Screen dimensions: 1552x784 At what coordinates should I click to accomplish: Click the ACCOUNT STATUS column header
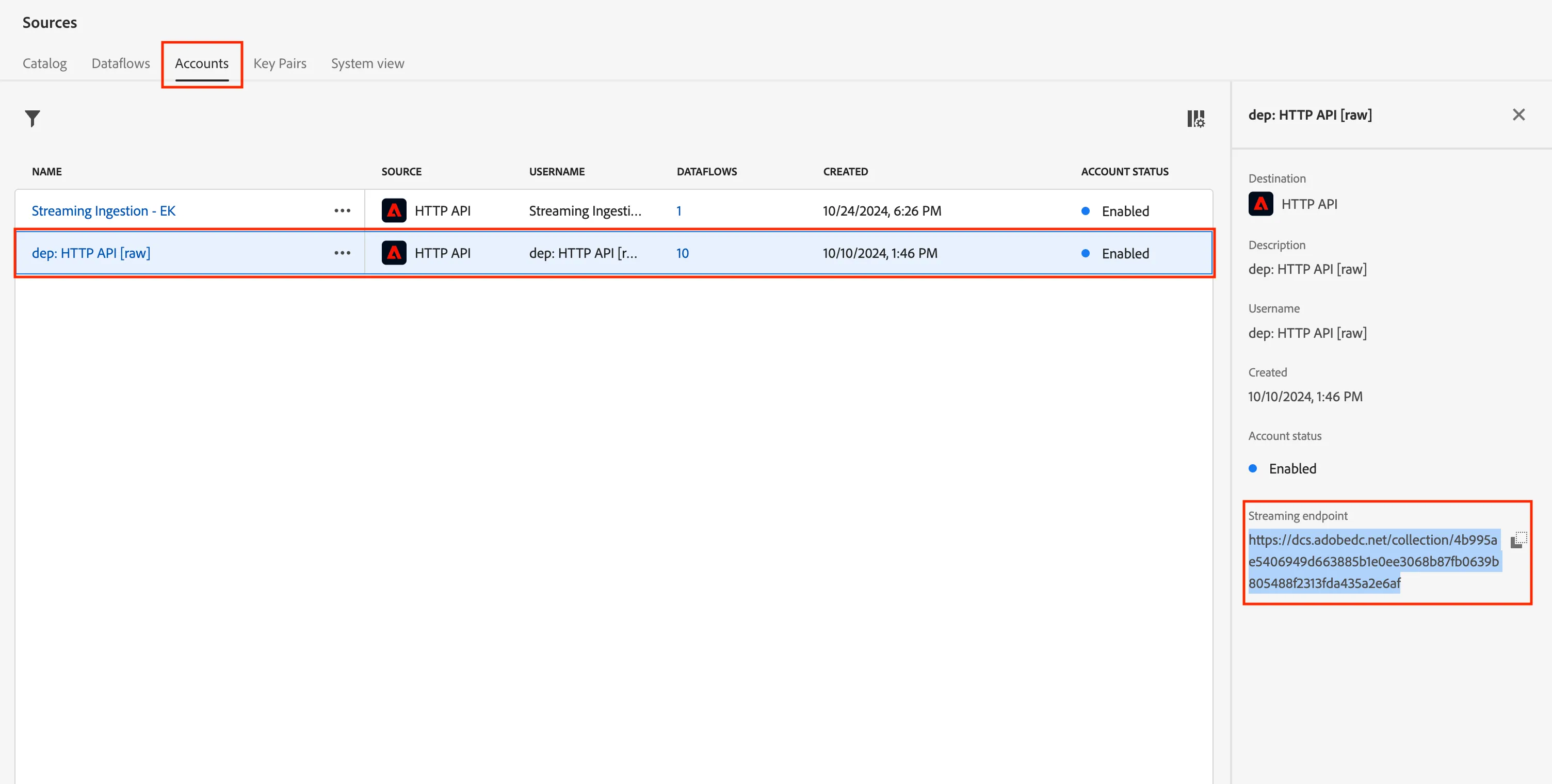(x=1124, y=172)
